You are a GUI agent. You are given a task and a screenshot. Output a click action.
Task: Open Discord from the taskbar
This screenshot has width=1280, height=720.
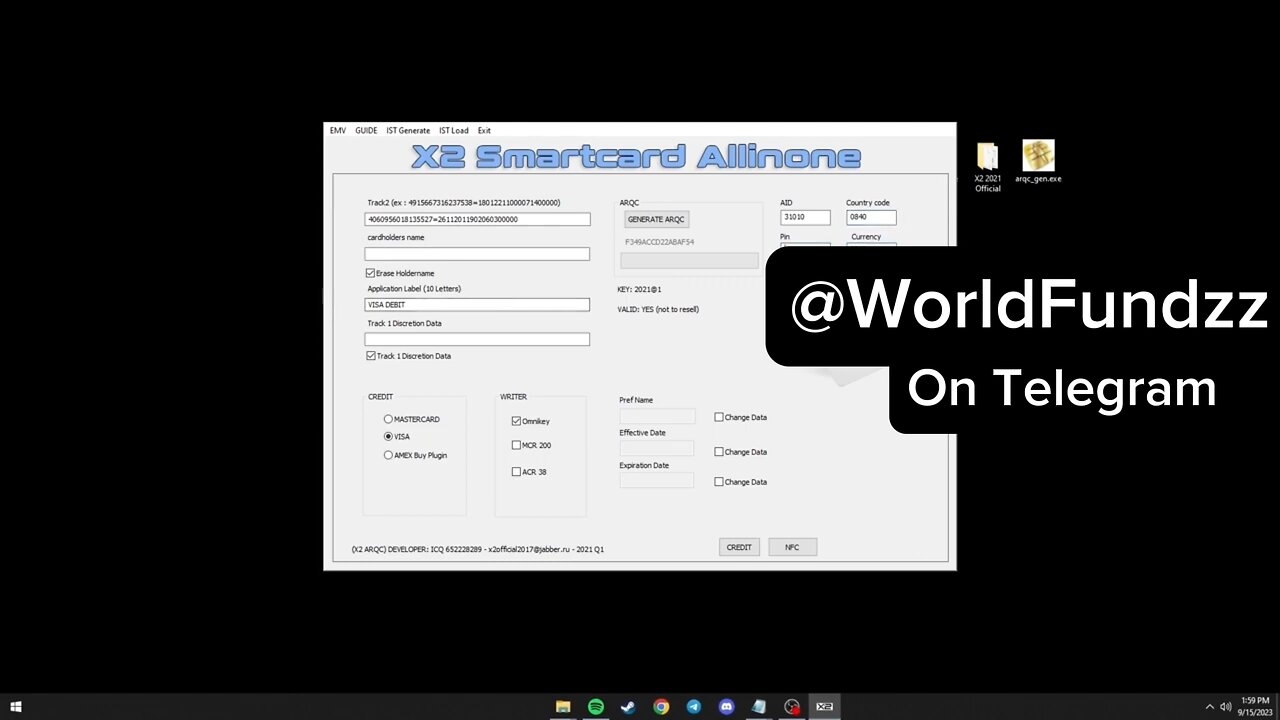(x=727, y=707)
